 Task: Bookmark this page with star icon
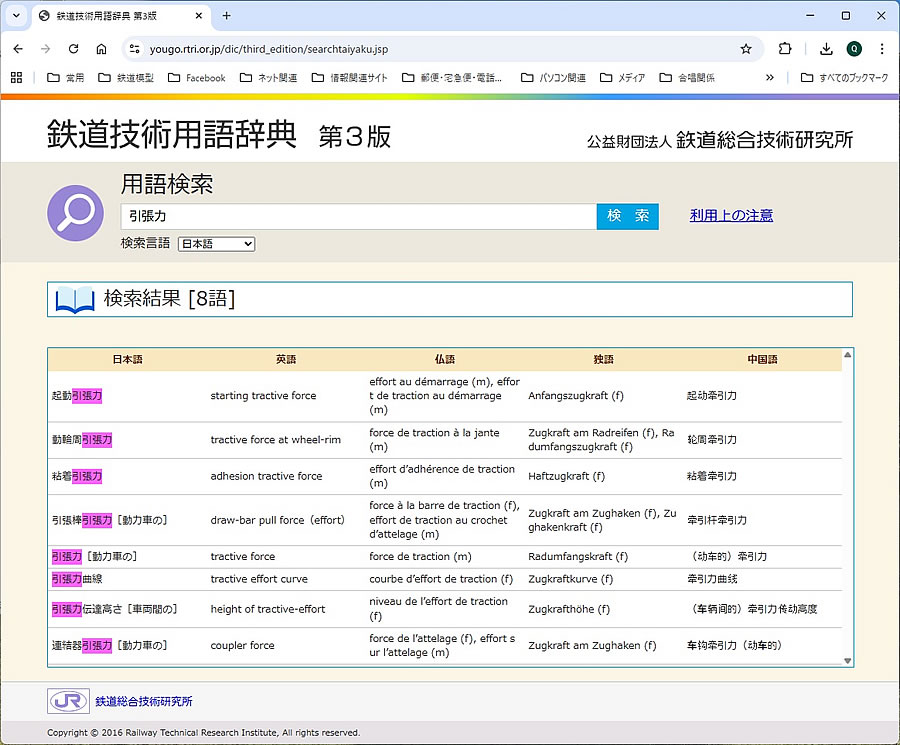click(746, 49)
